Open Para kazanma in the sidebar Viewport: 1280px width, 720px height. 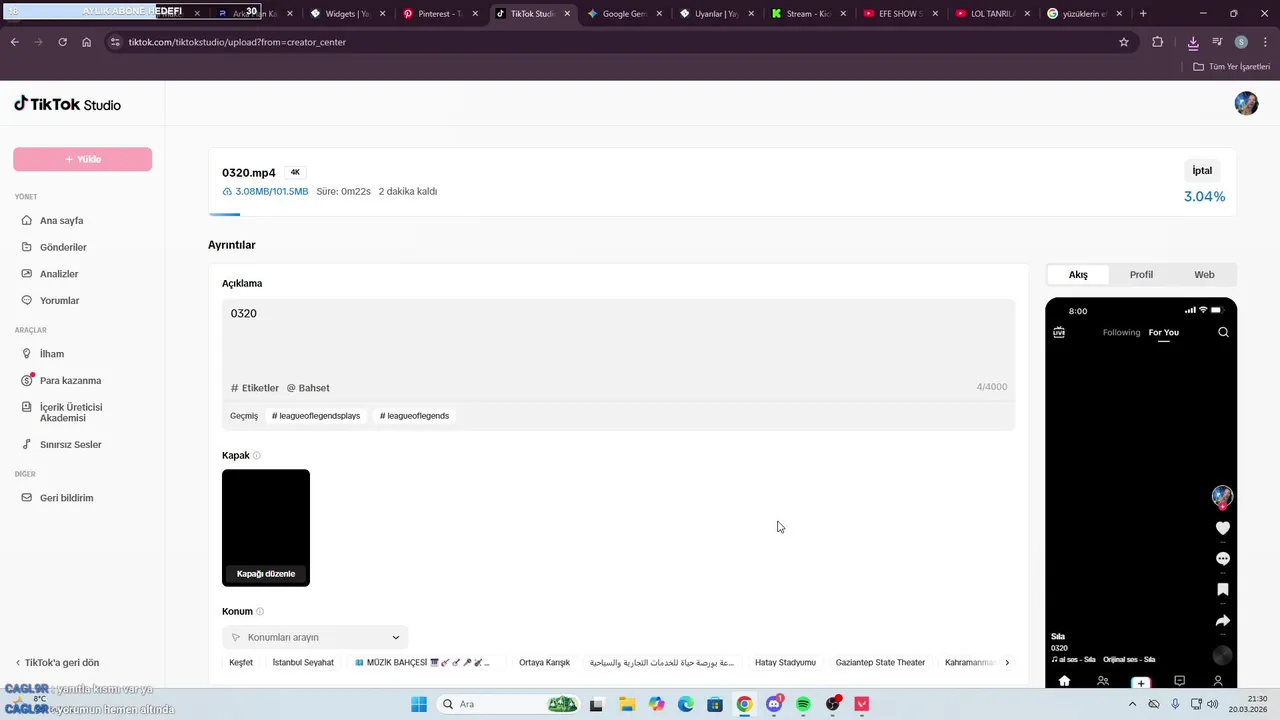(x=70, y=380)
